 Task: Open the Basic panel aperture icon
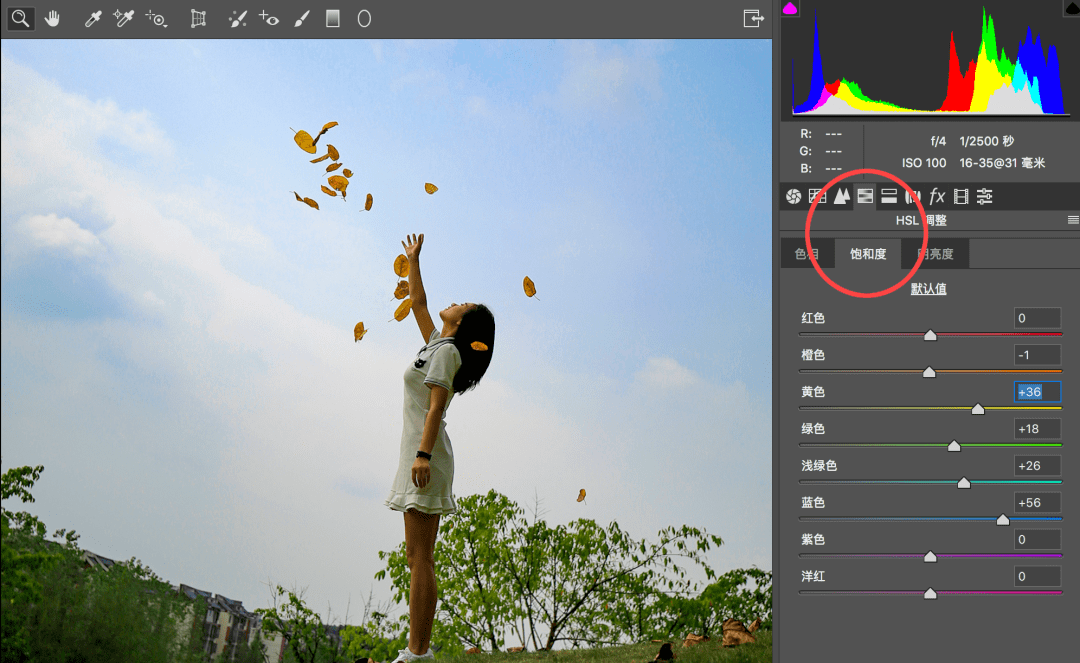[793, 197]
